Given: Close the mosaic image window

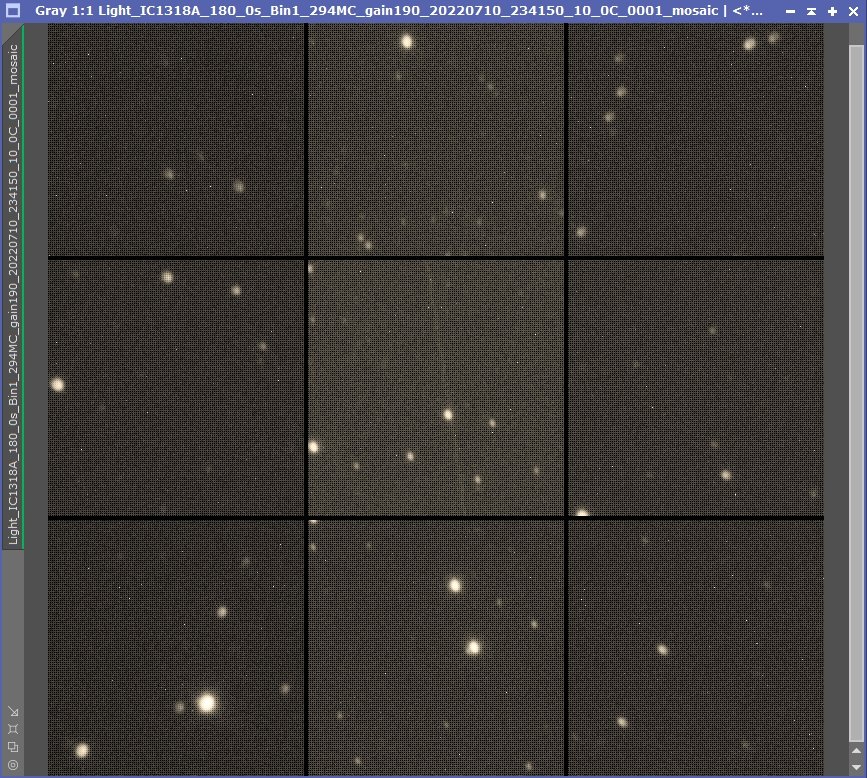Looking at the screenshot, I should (853, 11).
